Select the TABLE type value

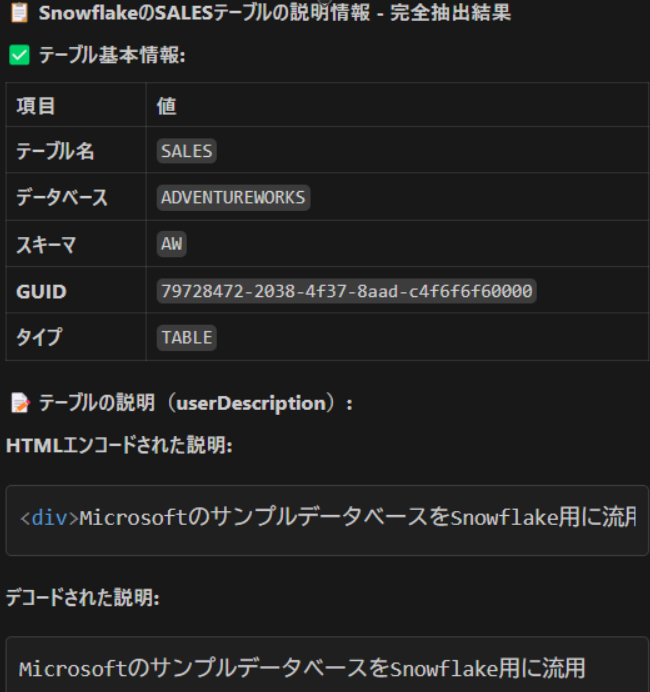(187, 338)
